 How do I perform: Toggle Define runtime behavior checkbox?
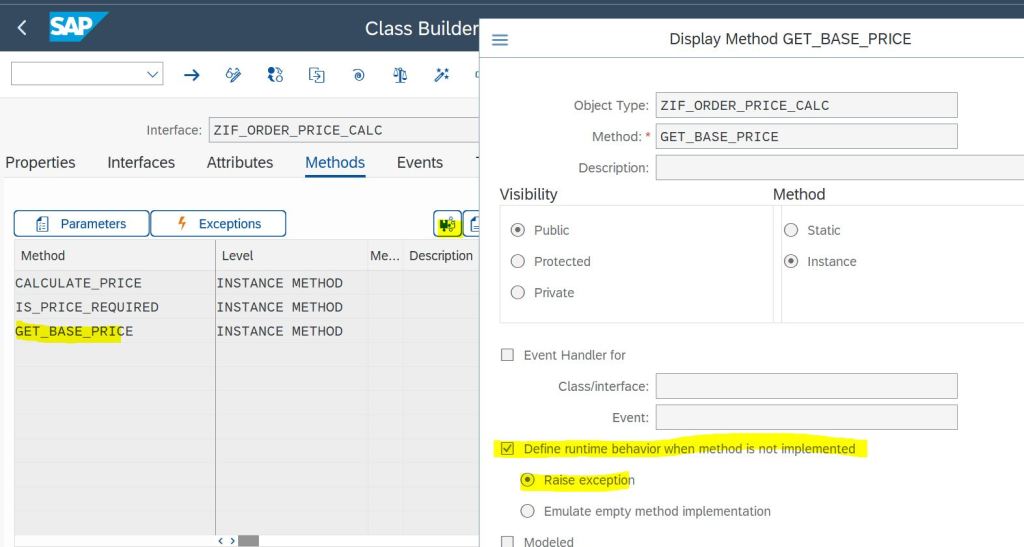point(507,449)
